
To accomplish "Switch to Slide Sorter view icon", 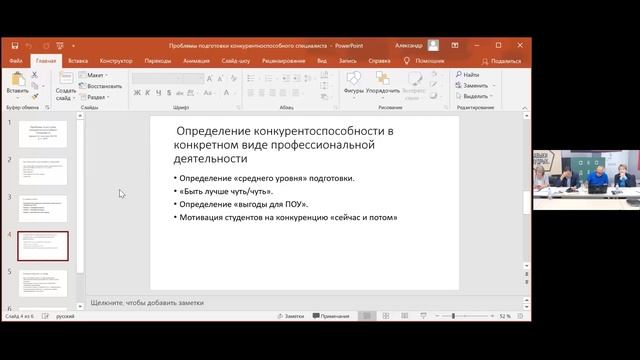I will [386, 316].
